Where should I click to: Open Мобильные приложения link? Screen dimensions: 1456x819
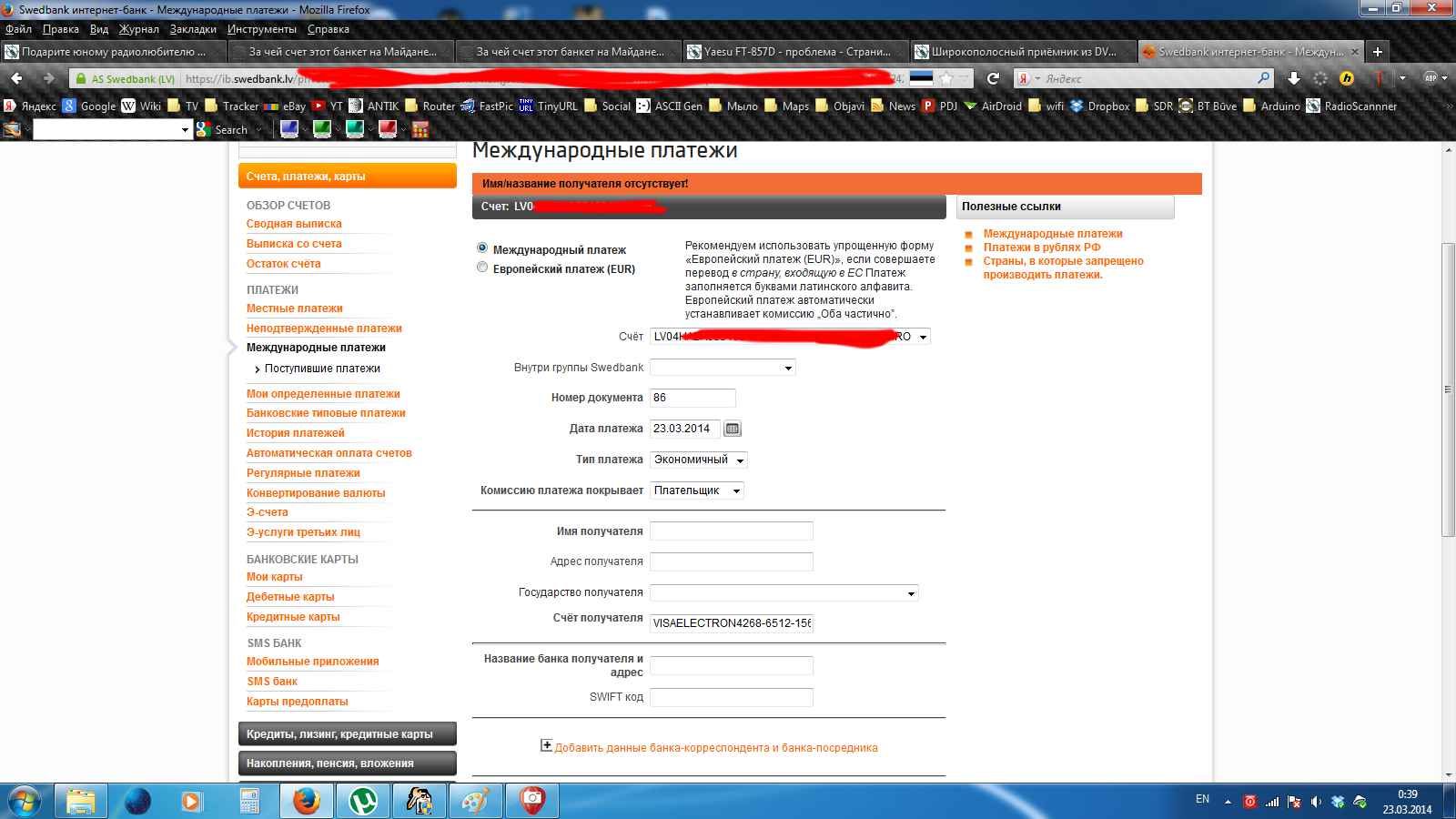point(313,662)
